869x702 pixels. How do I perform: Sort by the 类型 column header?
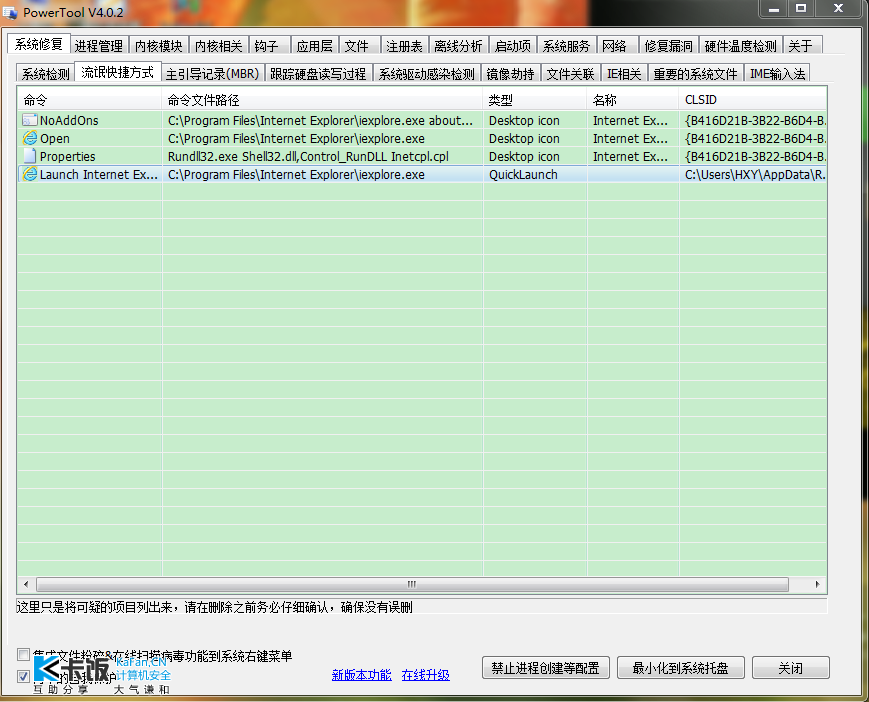point(535,100)
